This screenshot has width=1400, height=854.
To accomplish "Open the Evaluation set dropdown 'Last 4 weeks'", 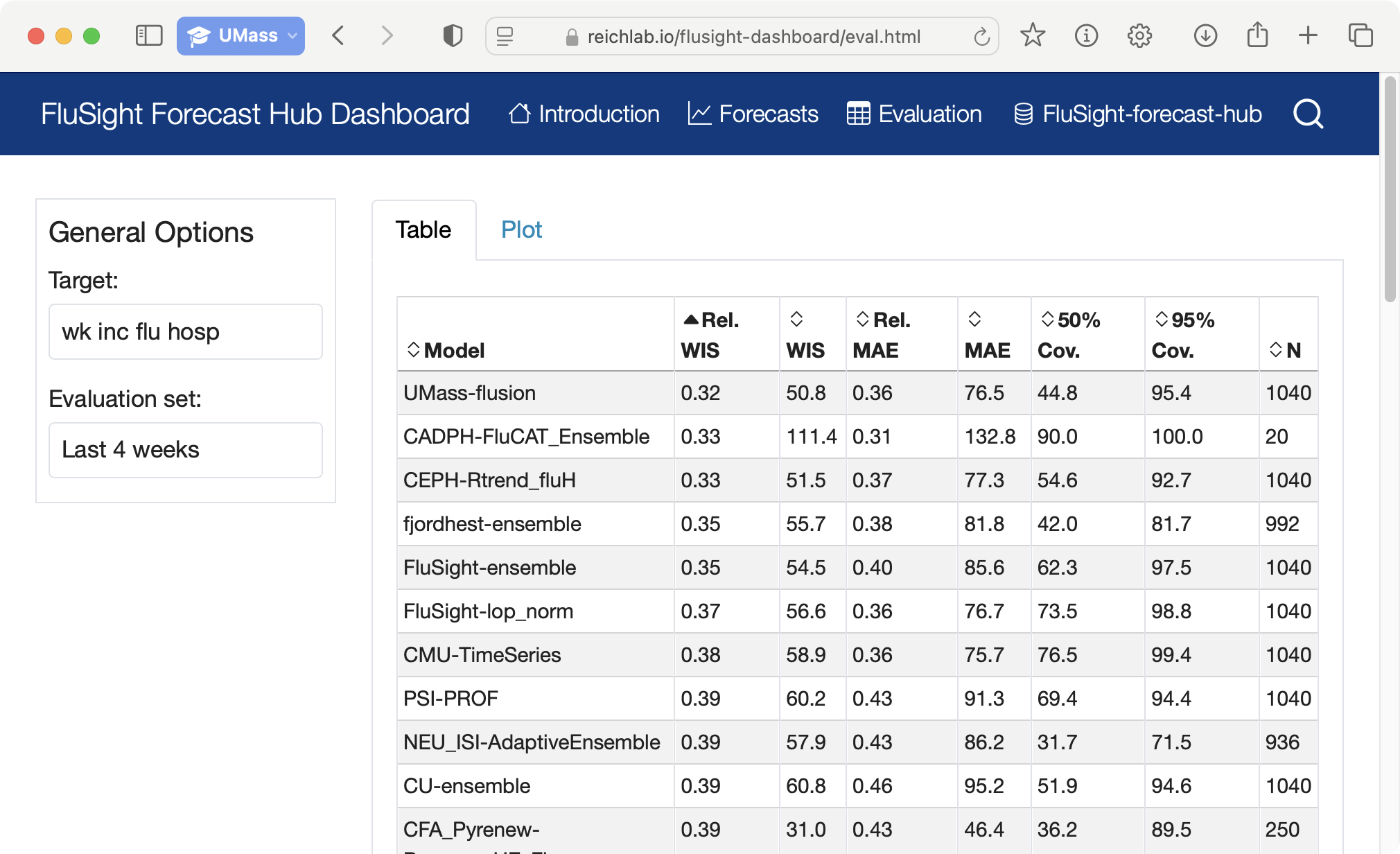I will 186,450.
